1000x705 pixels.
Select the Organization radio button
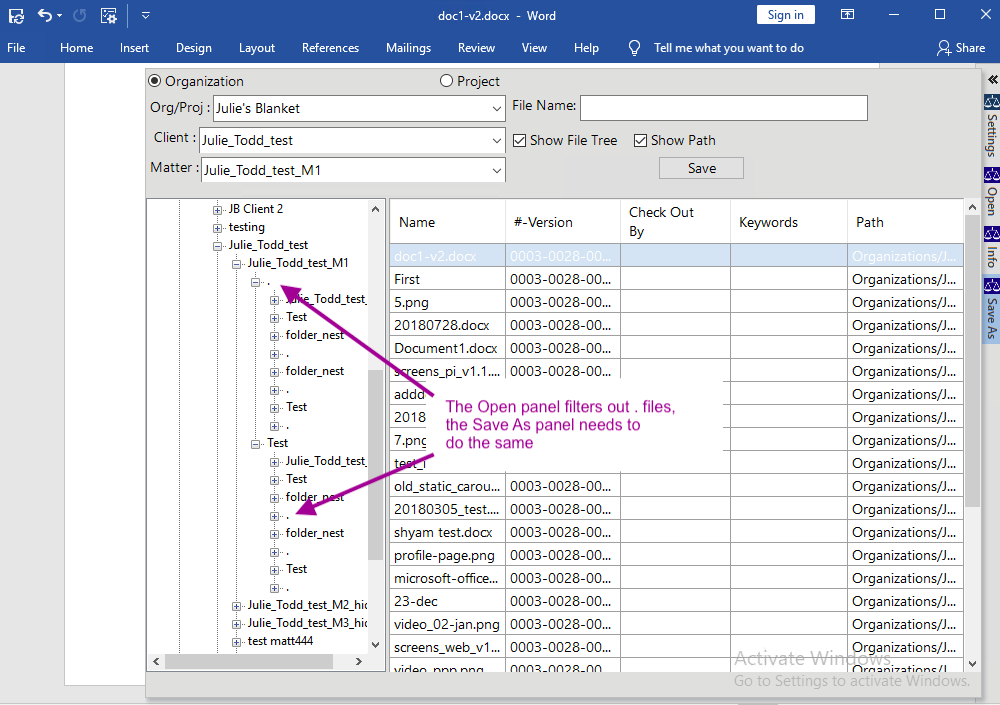[154, 81]
